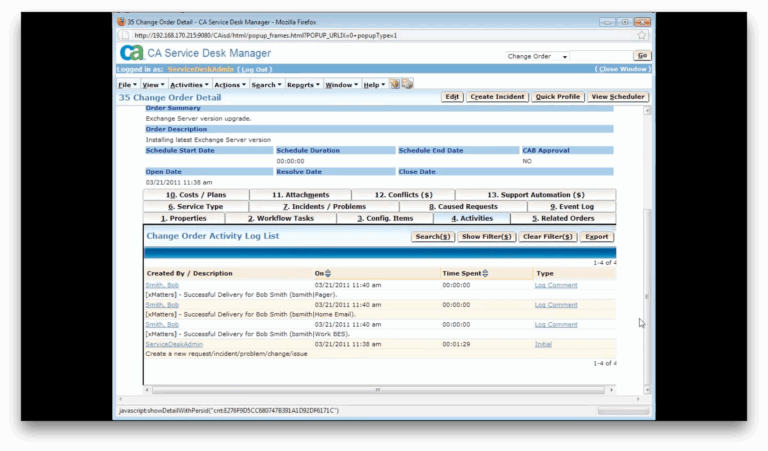Export the activity log list
Viewport: 768px width, 451px height.
[596, 237]
